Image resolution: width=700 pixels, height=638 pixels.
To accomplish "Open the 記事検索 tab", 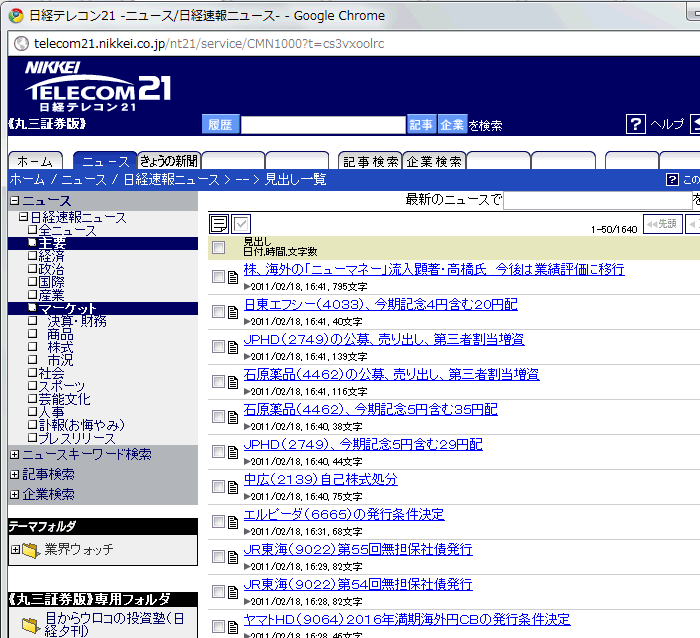I will pos(370,161).
